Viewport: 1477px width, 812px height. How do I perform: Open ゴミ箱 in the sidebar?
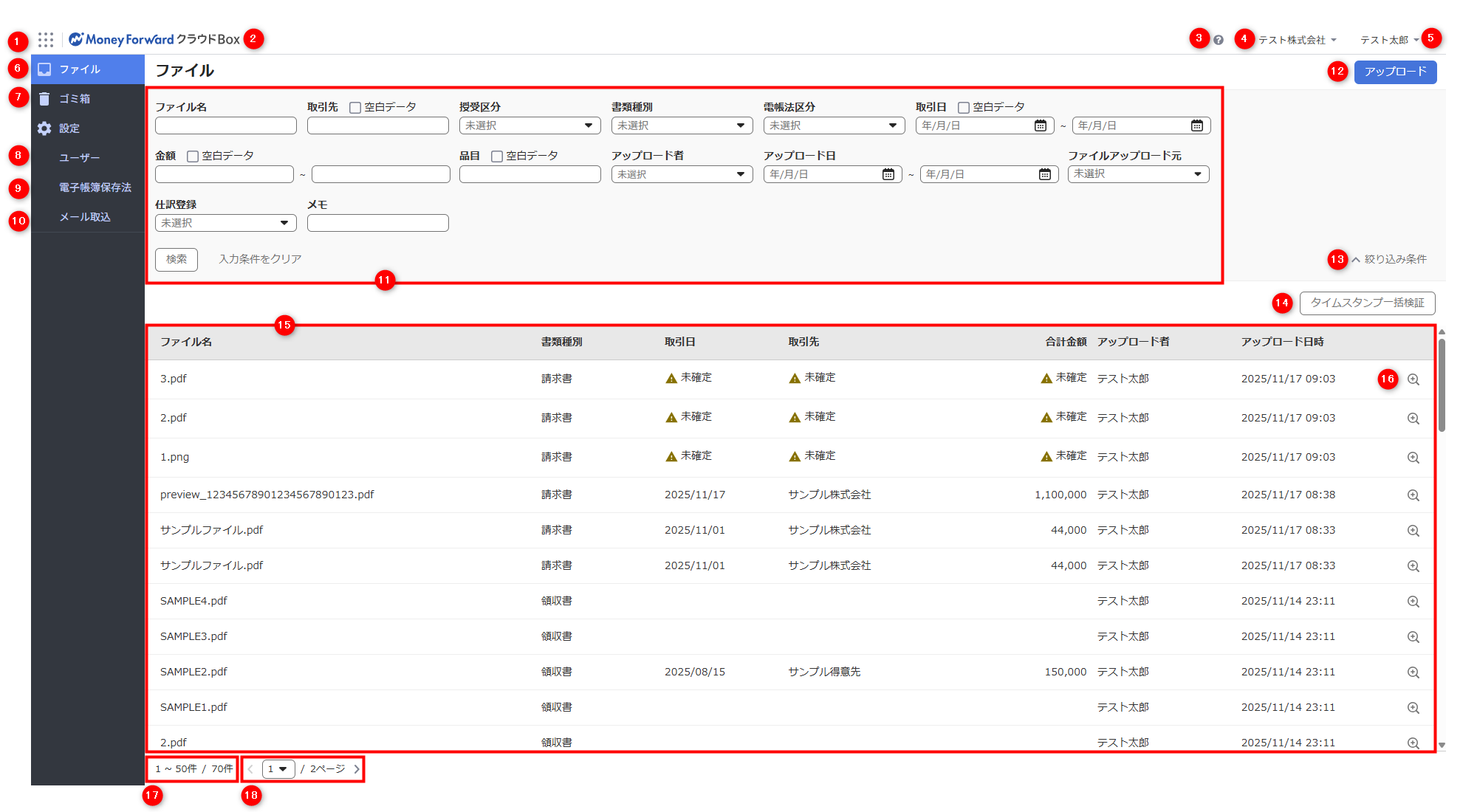[x=75, y=99]
